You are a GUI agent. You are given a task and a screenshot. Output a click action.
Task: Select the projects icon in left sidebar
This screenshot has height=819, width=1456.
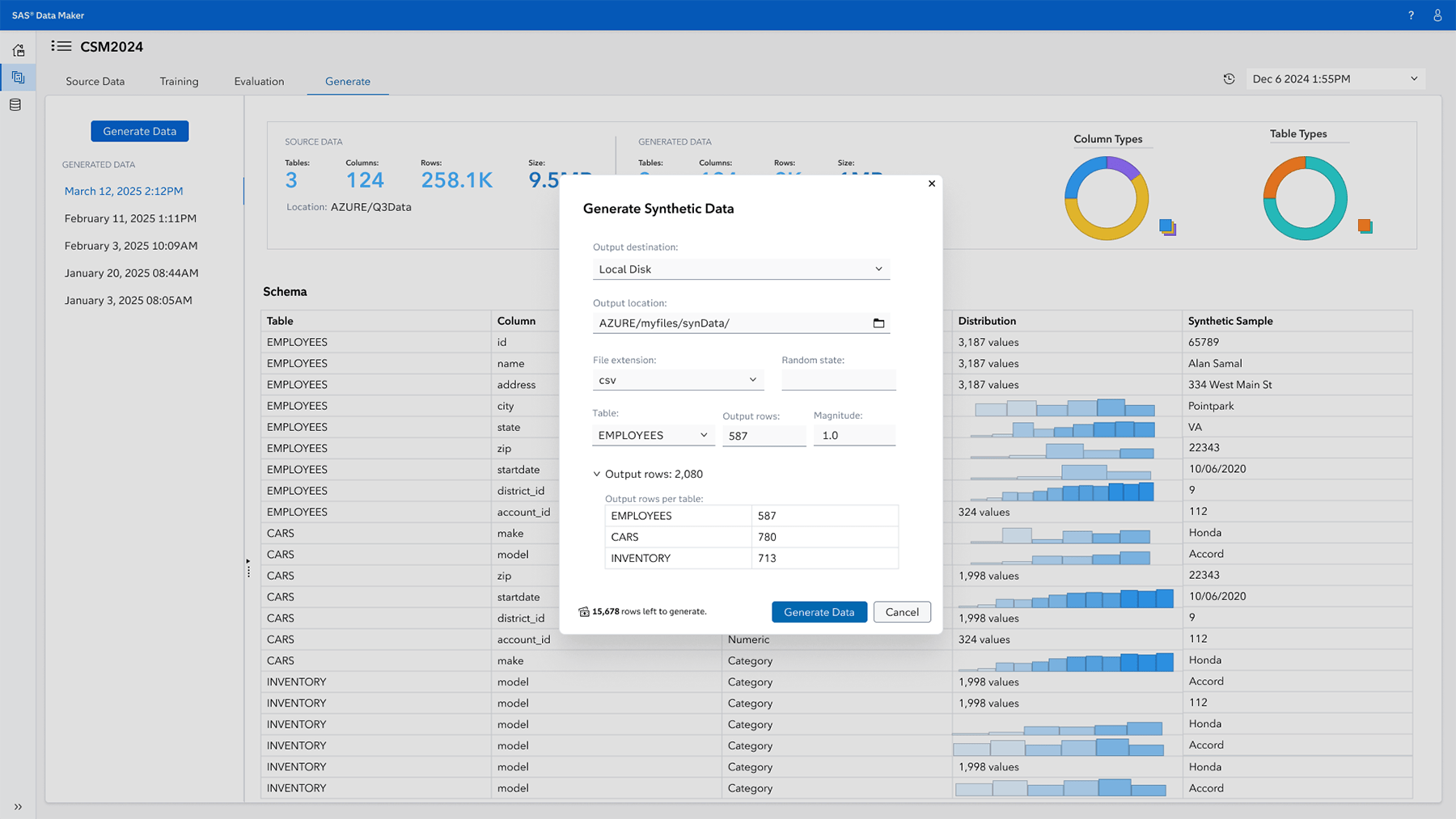coord(18,78)
